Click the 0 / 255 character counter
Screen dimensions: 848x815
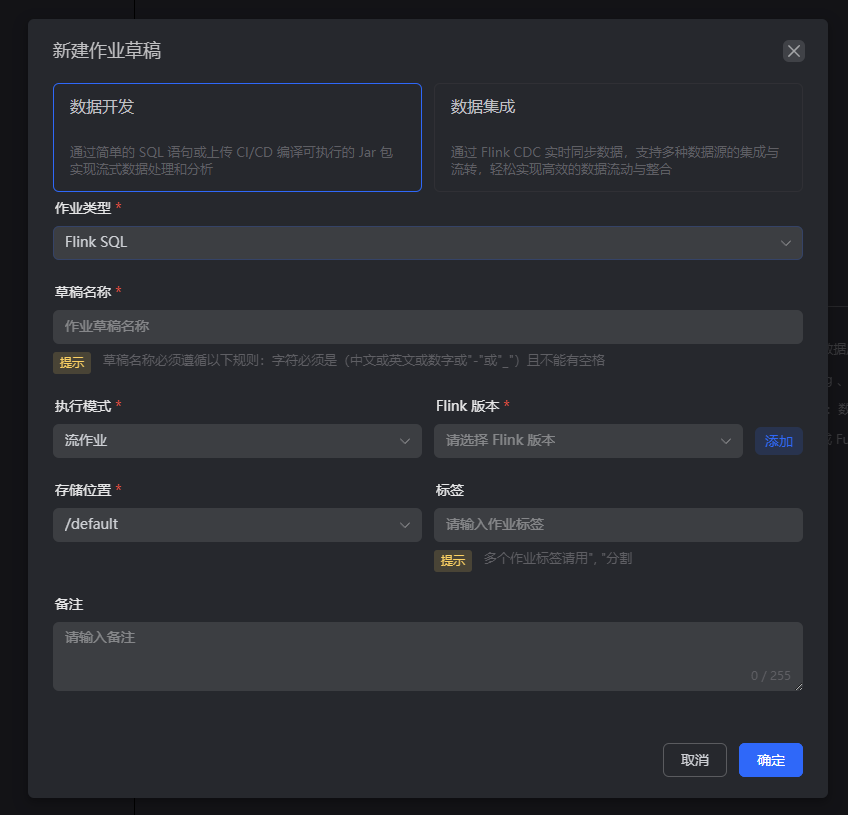pyautogui.click(x=770, y=676)
